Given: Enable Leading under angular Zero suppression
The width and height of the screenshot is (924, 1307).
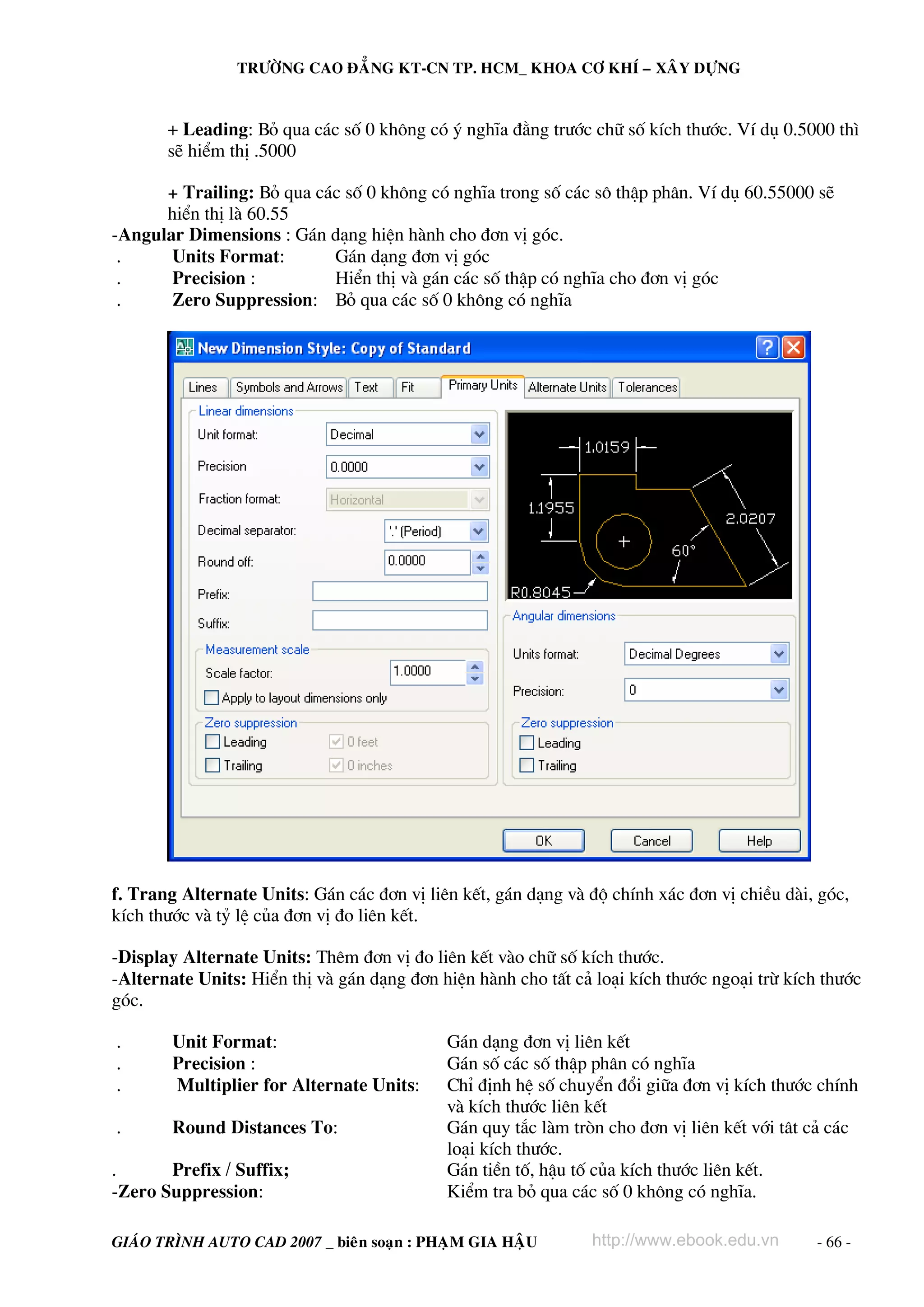Looking at the screenshot, I should [527, 742].
